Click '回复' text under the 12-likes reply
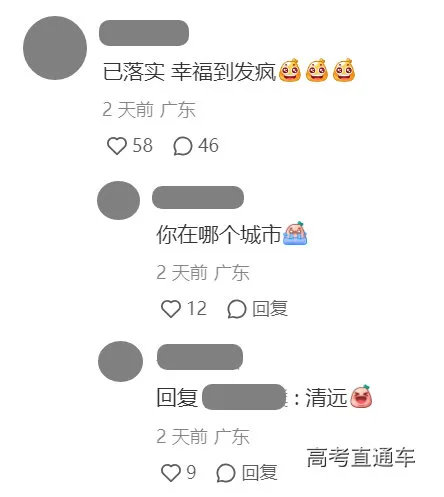Screen dimensions: 444x497 pyautogui.click(x=270, y=309)
